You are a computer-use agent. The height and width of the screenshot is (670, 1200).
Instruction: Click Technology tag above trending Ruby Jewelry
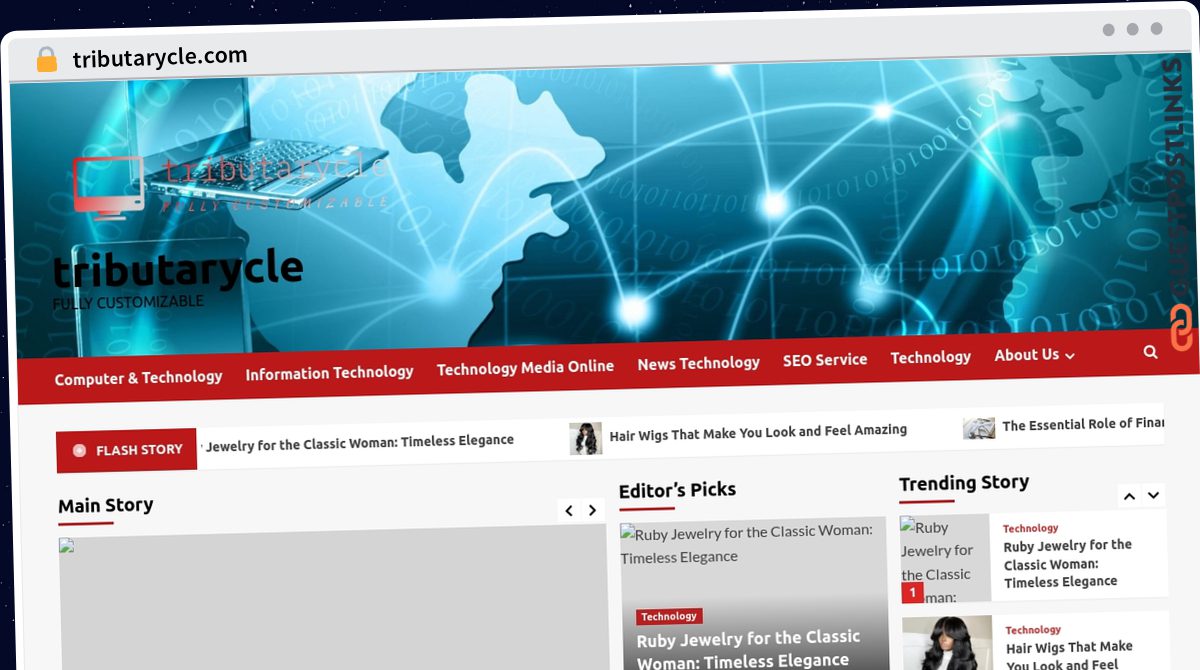(1031, 528)
